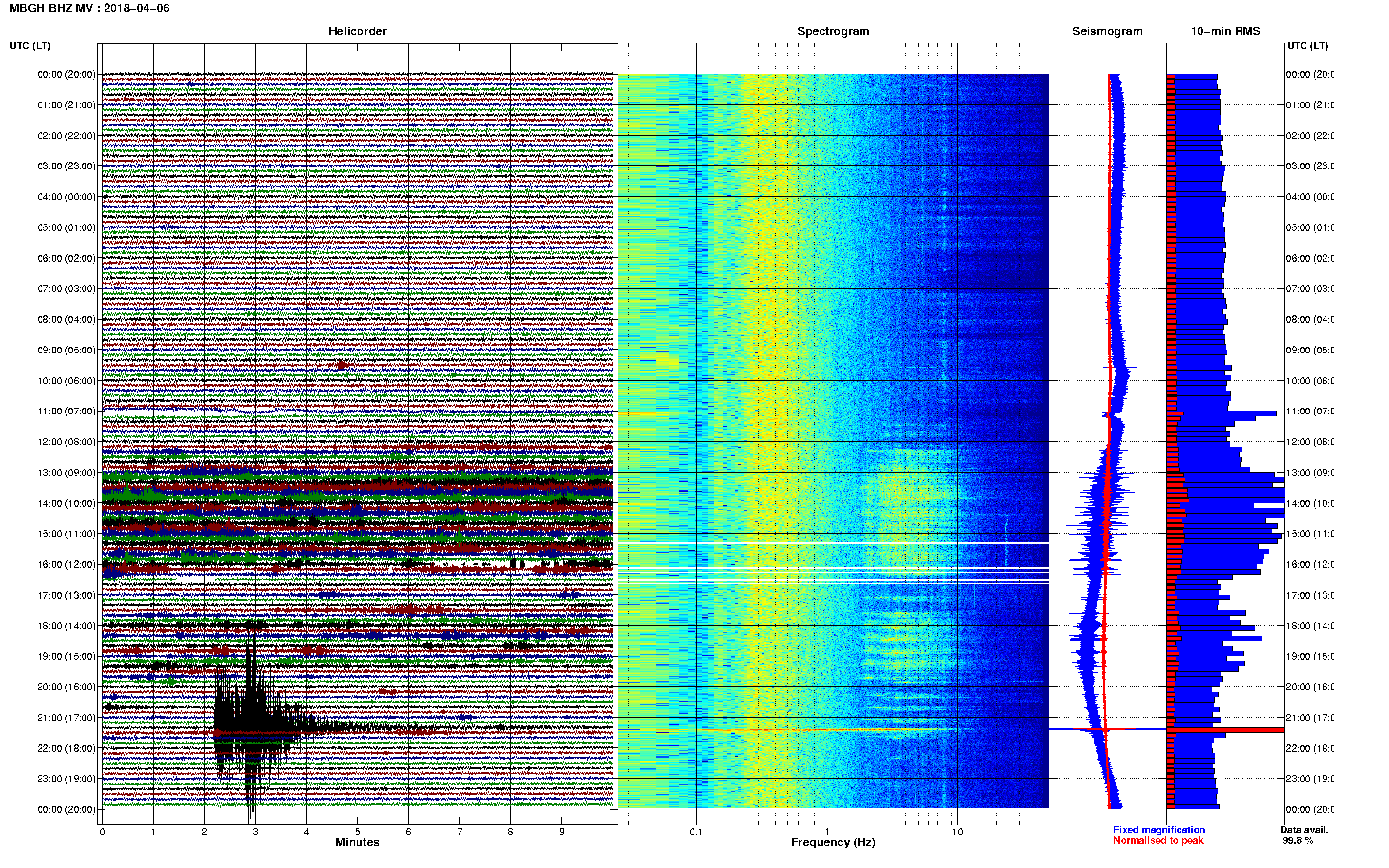Screen dimensions: 1389x868
Task: Click minute tick '9' on helicorder axis
Action: [x=562, y=832]
